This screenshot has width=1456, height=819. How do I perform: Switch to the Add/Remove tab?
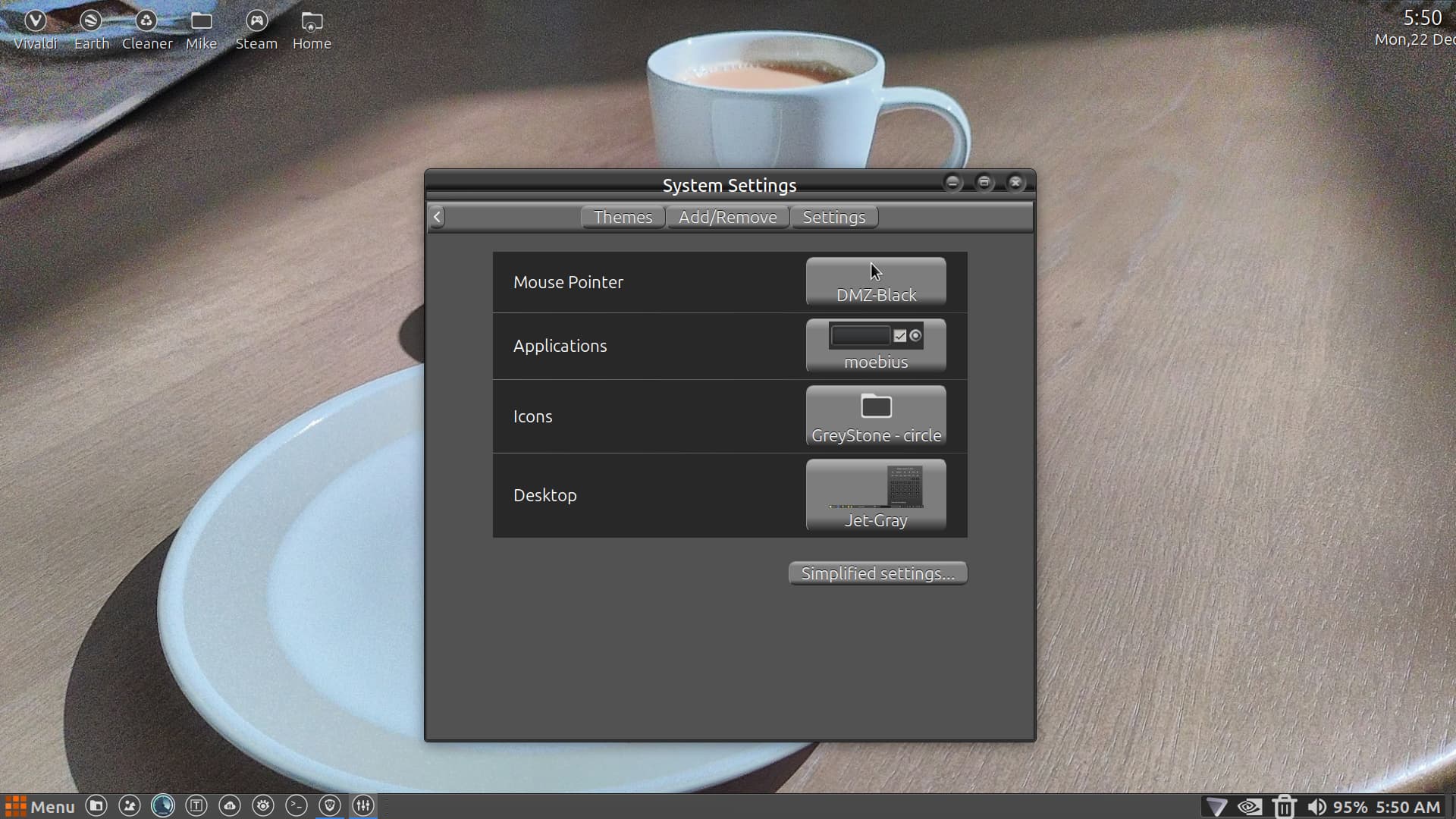pos(727,217)
